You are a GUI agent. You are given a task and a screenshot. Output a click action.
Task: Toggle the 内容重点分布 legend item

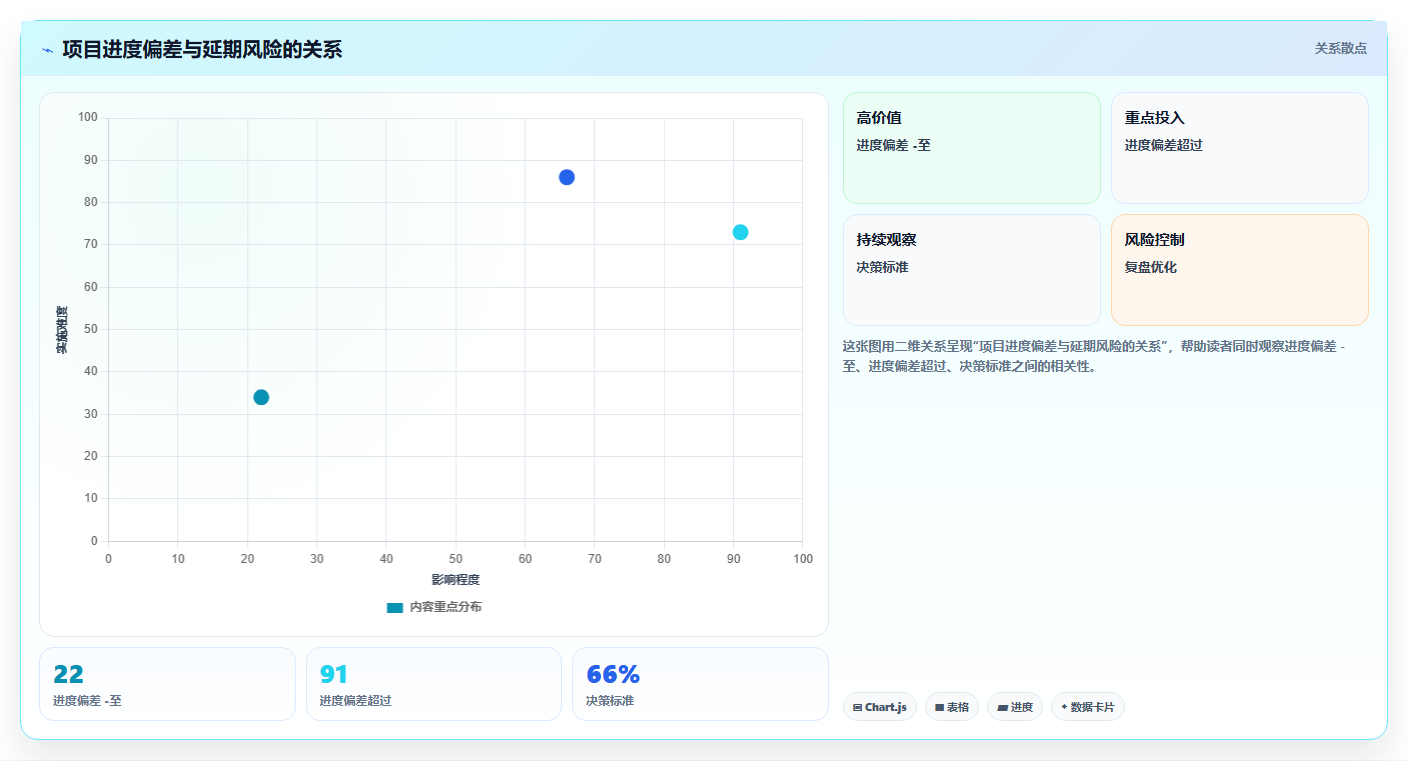tap(434, 607)
